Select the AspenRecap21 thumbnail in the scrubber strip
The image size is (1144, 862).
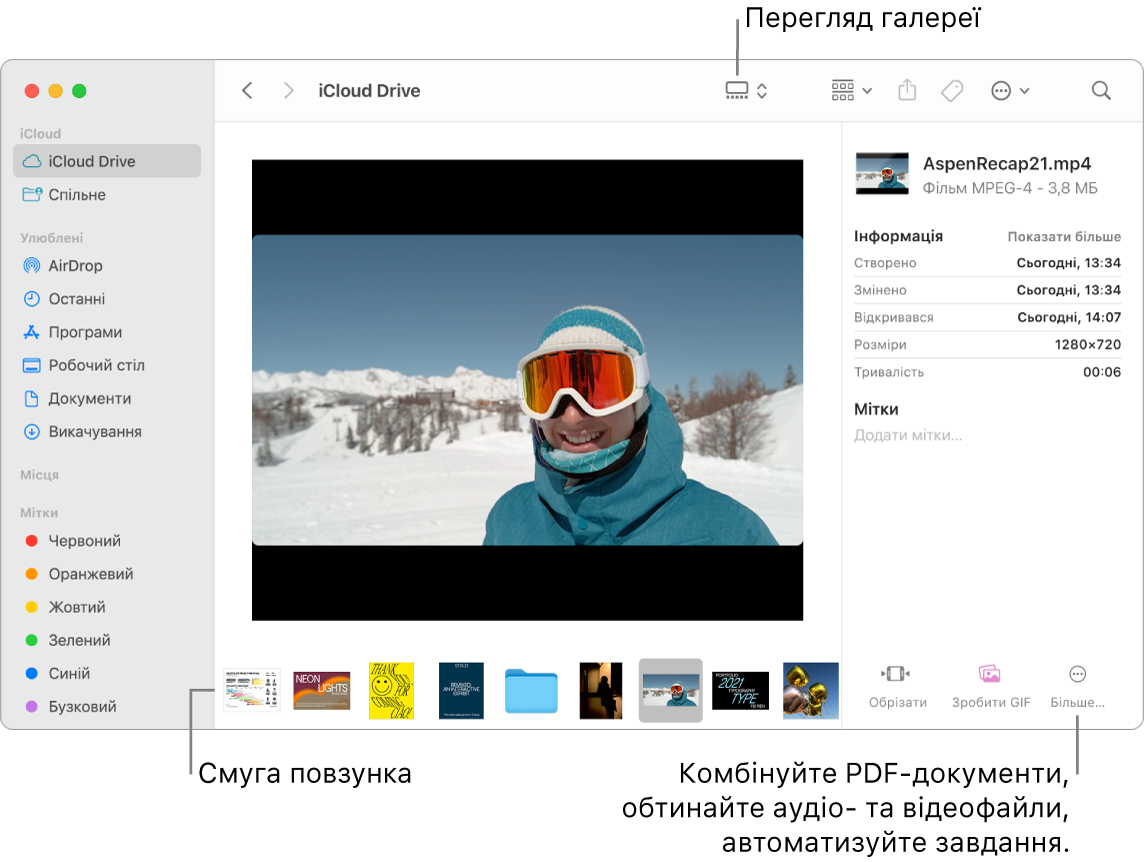tap(670, 690)
